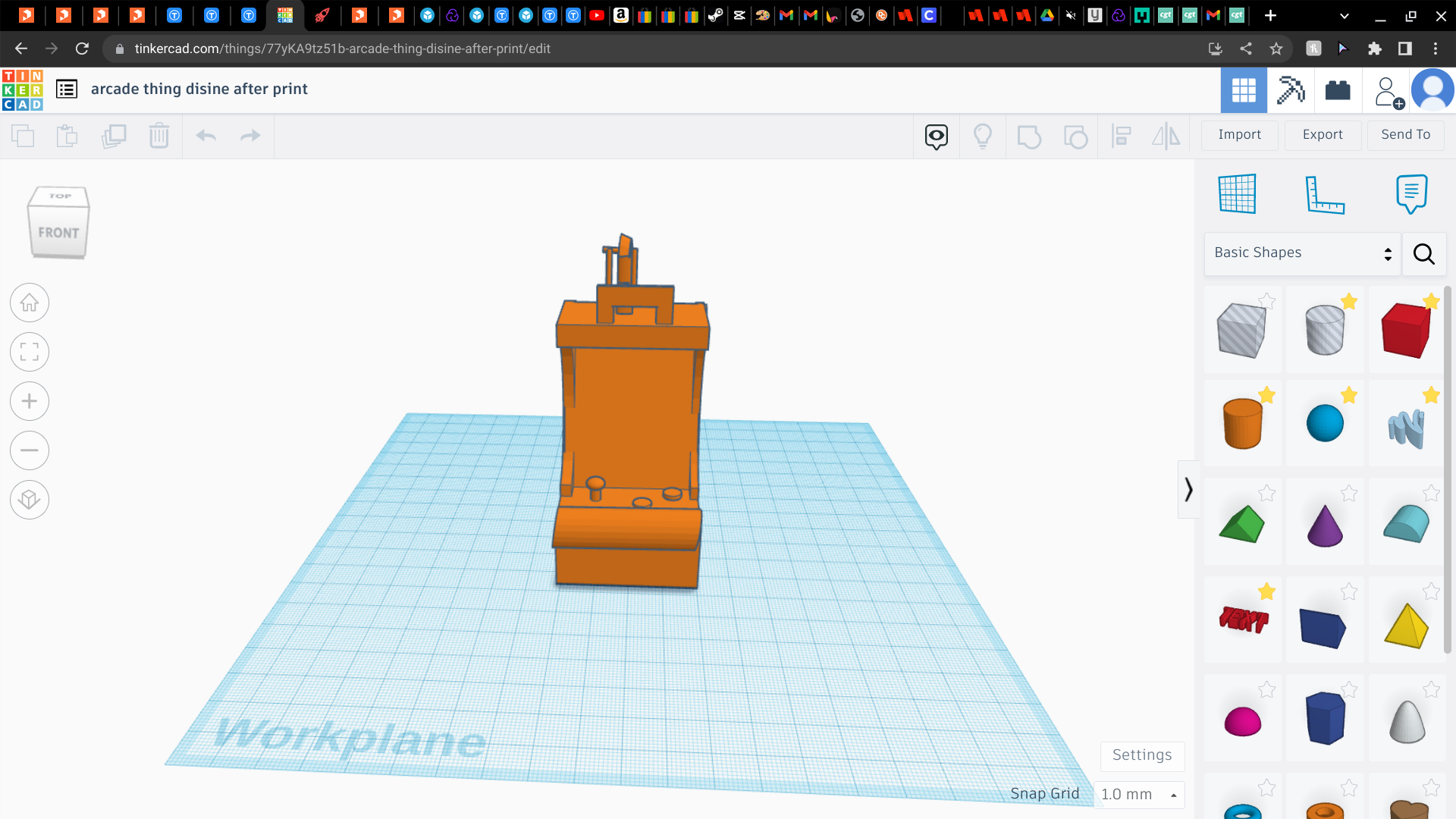1456x819 pixels.
Task: Open the shape list menu
Action: pos(67,89)
